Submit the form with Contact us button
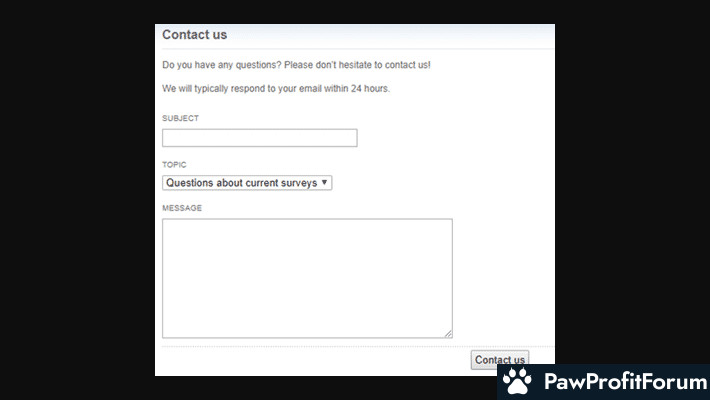 tap(499, 359)
